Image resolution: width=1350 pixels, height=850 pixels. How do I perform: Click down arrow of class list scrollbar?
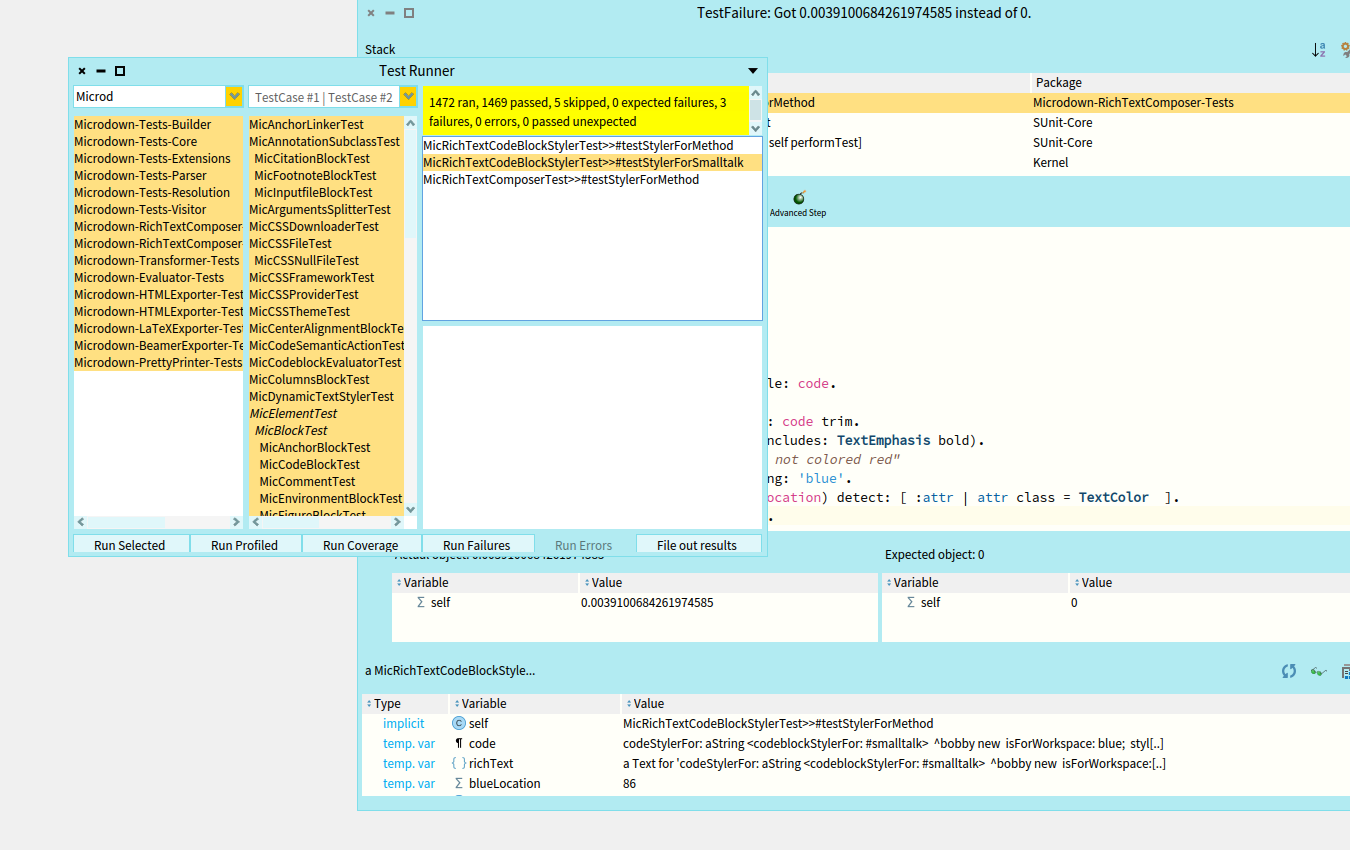click(x=410, y=509)
